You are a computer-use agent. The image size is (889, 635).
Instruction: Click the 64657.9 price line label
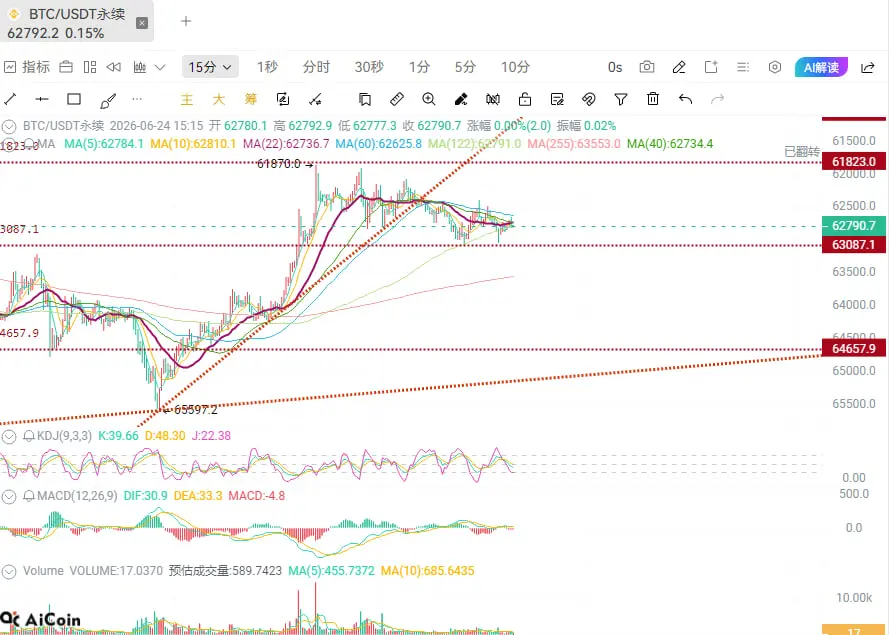[854, 349]
